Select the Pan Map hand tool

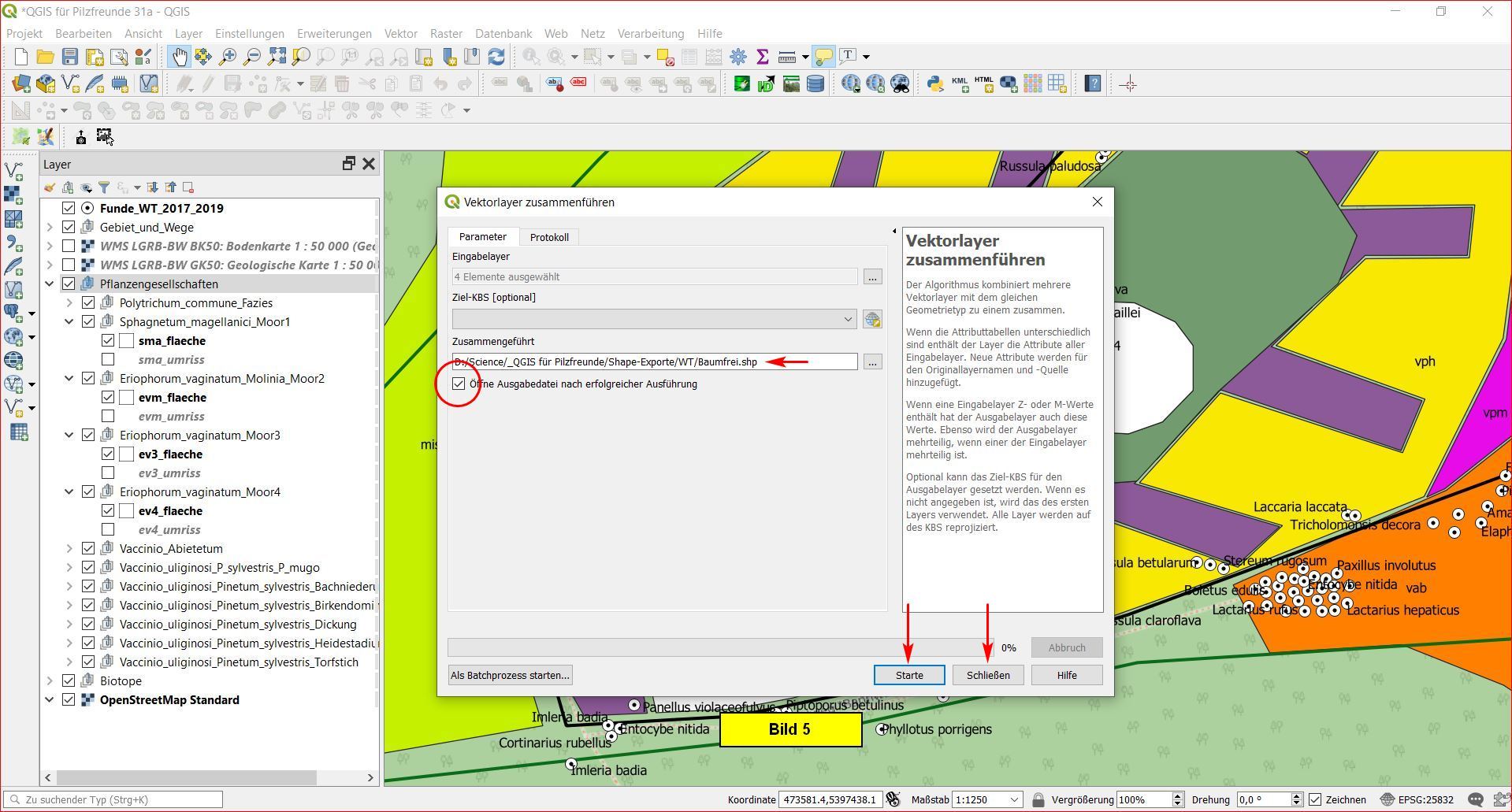pyautogui.click(x=180, y=57)
